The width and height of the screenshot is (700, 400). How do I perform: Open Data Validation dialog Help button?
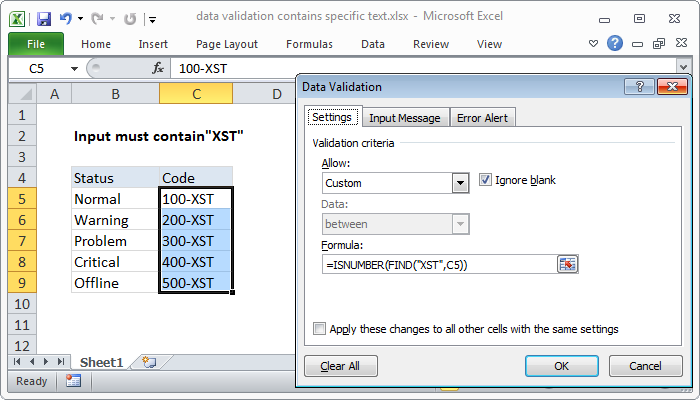pyautogui.click(x=639, y=87)
